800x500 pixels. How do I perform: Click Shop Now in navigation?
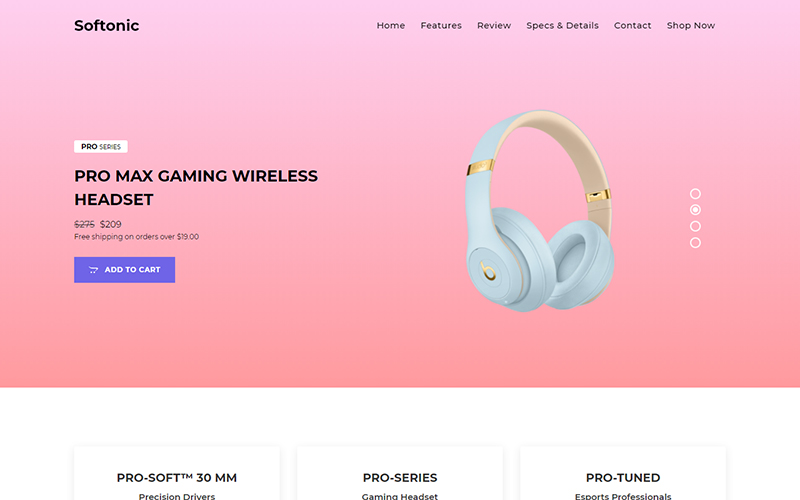(691, 26)
